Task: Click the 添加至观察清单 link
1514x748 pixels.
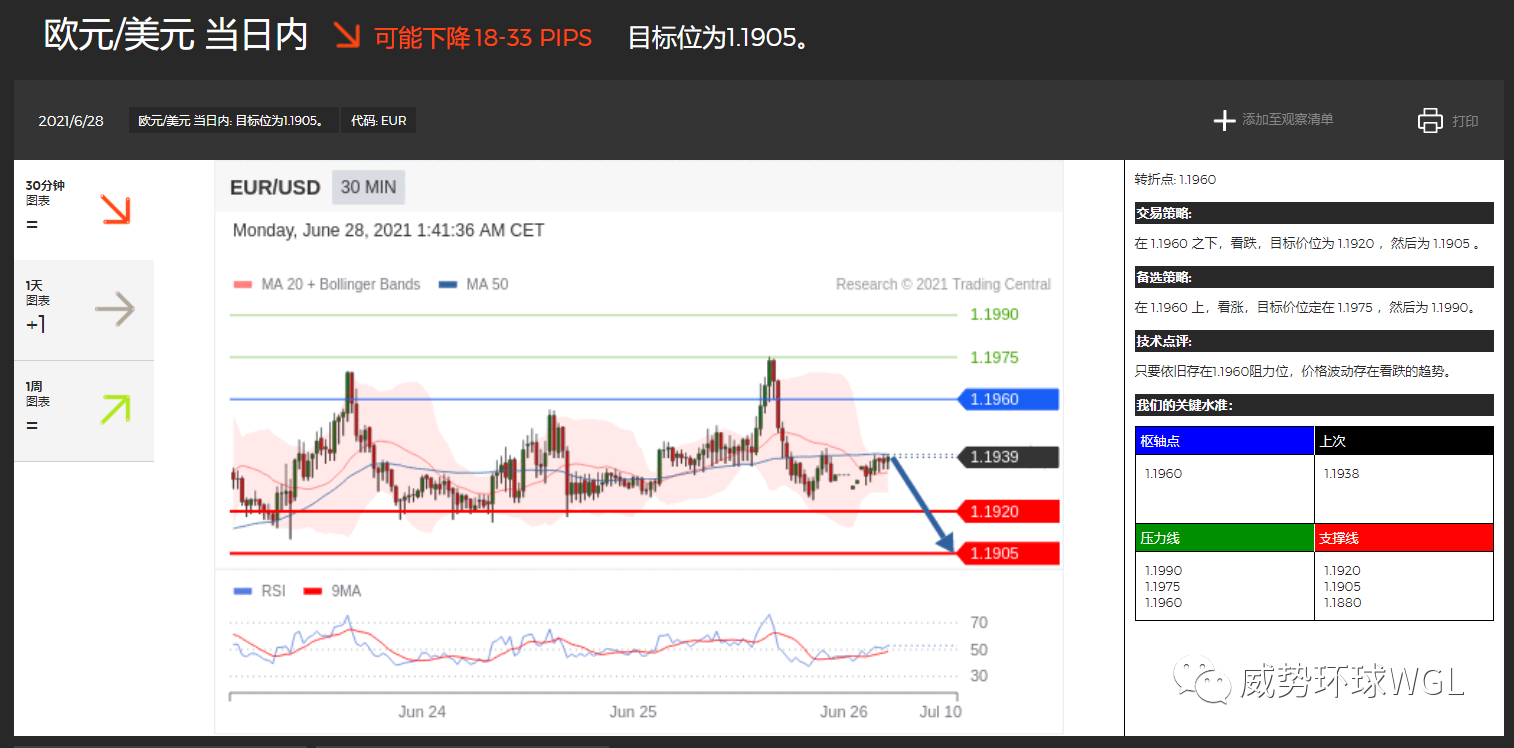Action: [1286, 120]
